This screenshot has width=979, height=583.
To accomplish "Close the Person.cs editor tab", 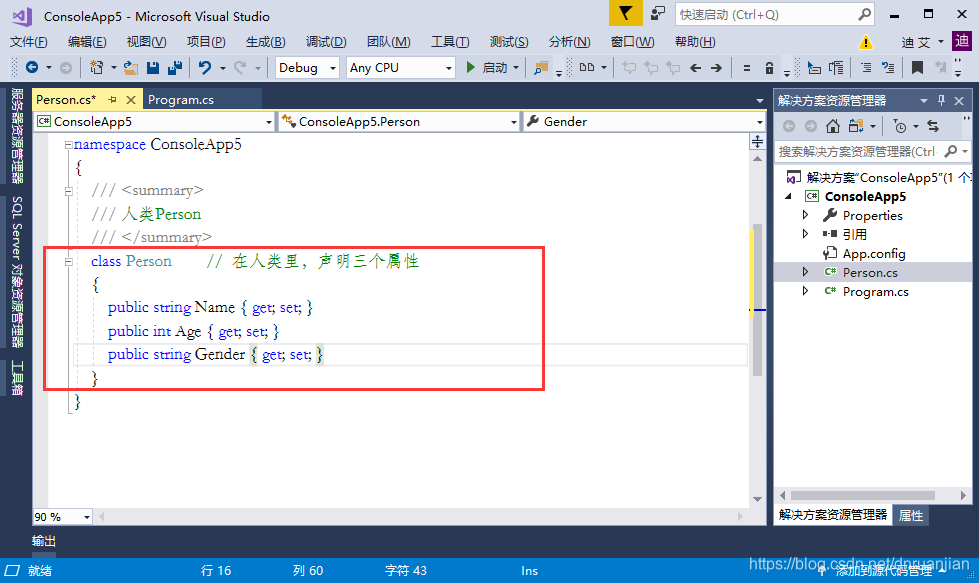I will pyautogui.click(x=130, y=100).
